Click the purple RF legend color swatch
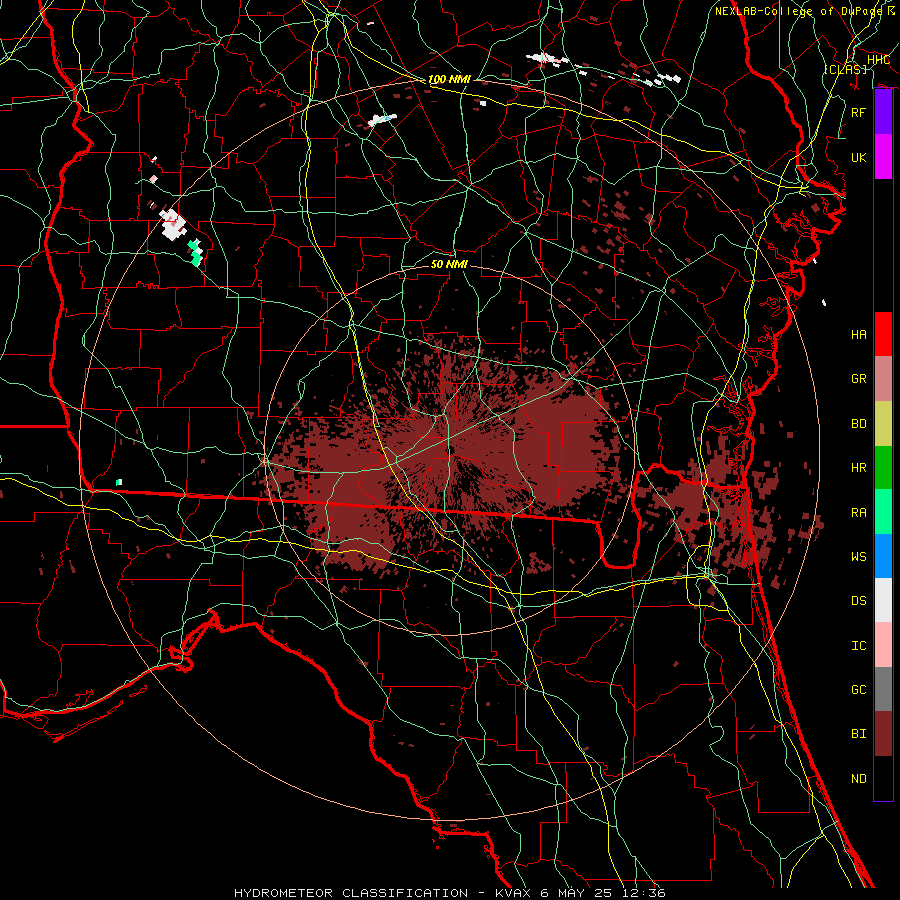Screen dimensions: 900x900 883,112
